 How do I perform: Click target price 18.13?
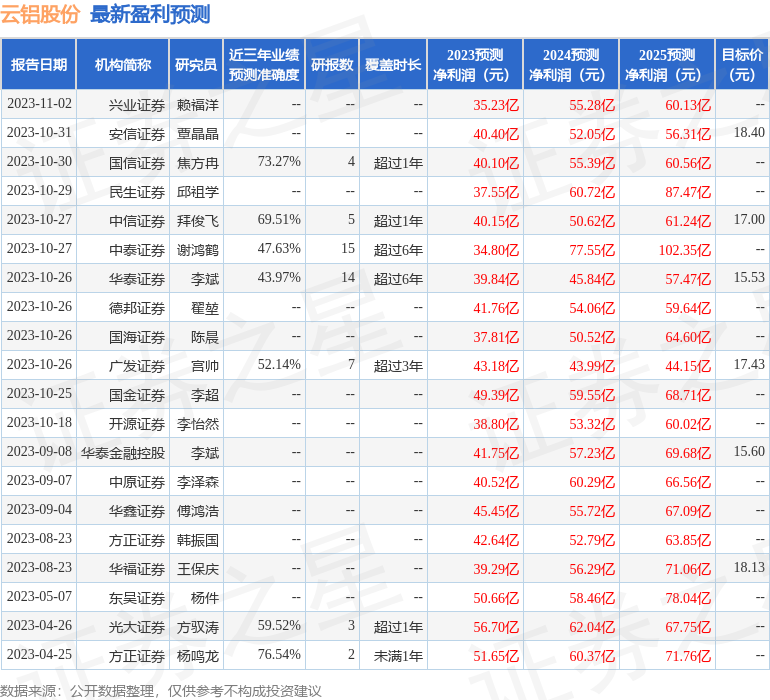click(749, 567)
